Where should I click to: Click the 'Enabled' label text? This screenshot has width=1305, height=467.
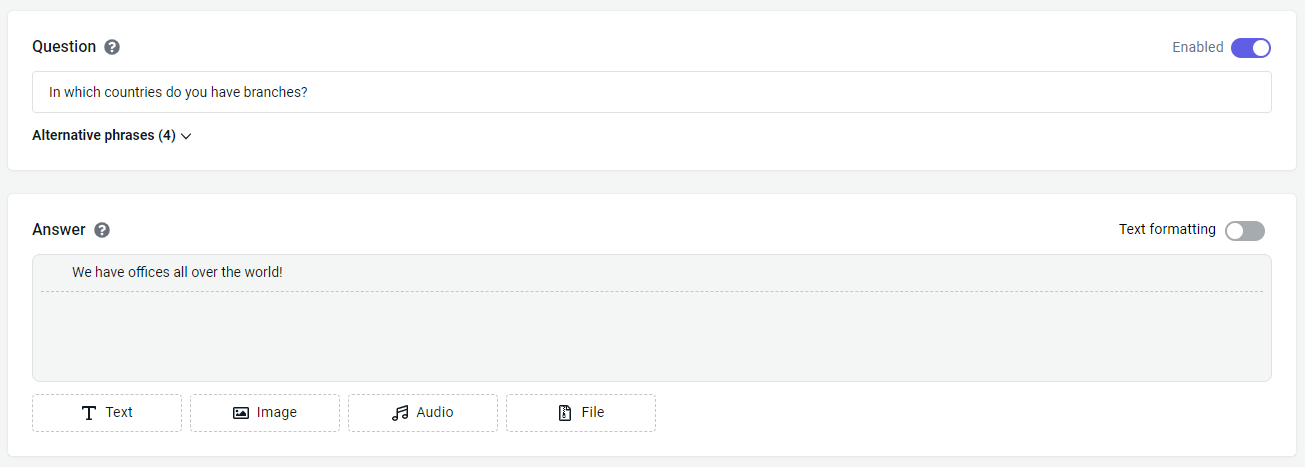click(x=1197, y=47)
